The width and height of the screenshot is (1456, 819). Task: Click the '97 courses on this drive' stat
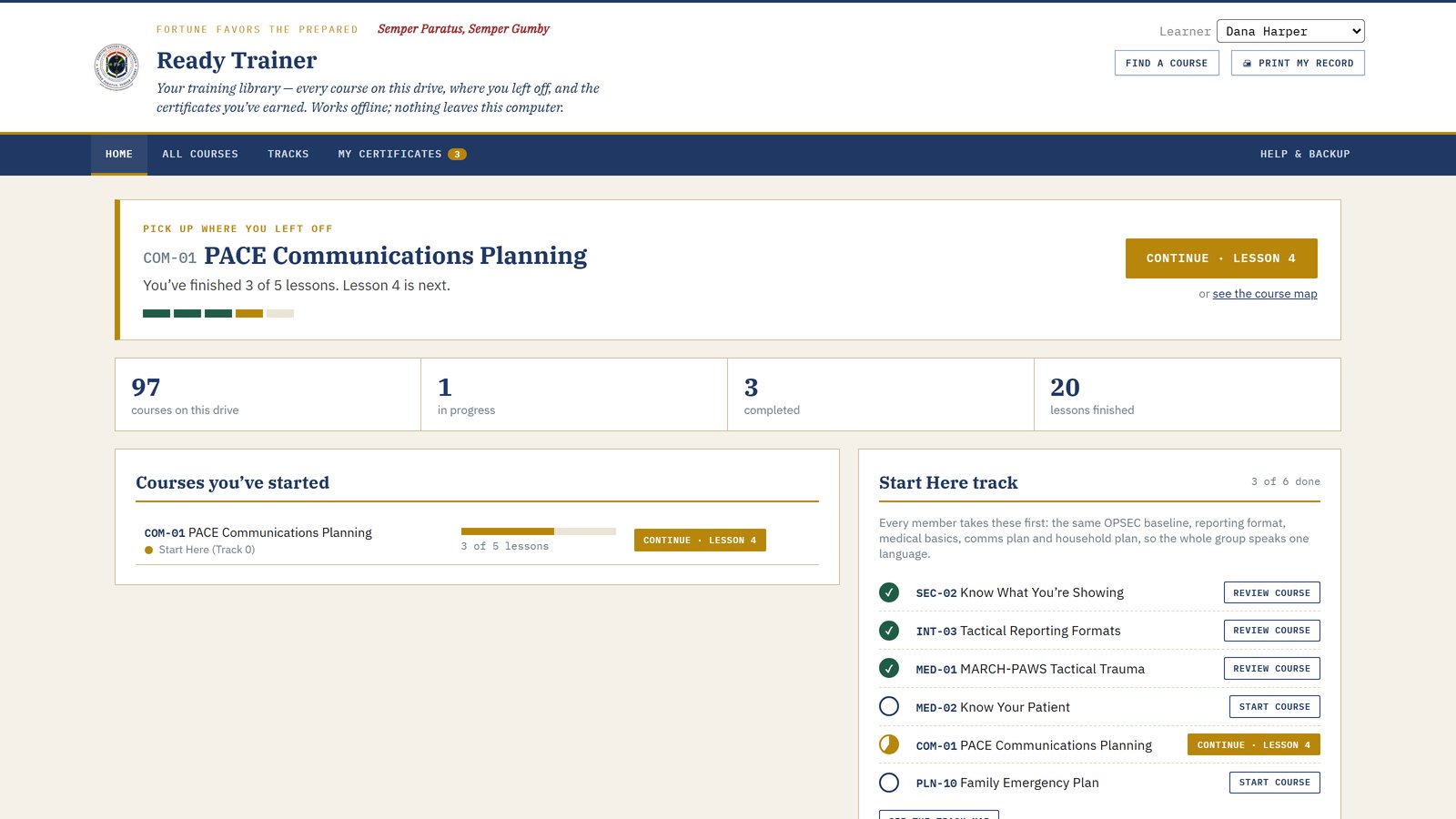pyautogui.click(x=268, y=394)
